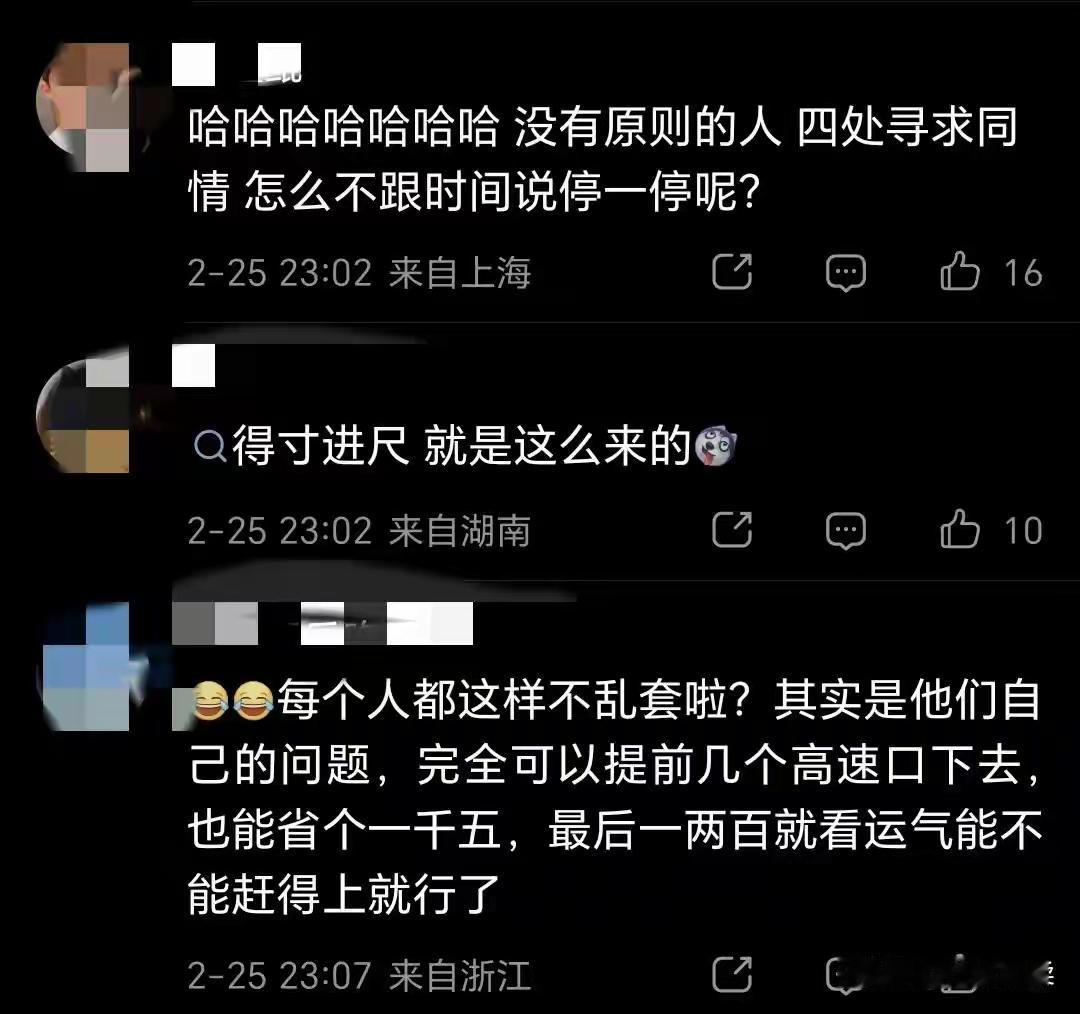Open replies on the Shanghai comment
The width and height of the screenshot is (1080, 1014).
(x=846, y=273)
